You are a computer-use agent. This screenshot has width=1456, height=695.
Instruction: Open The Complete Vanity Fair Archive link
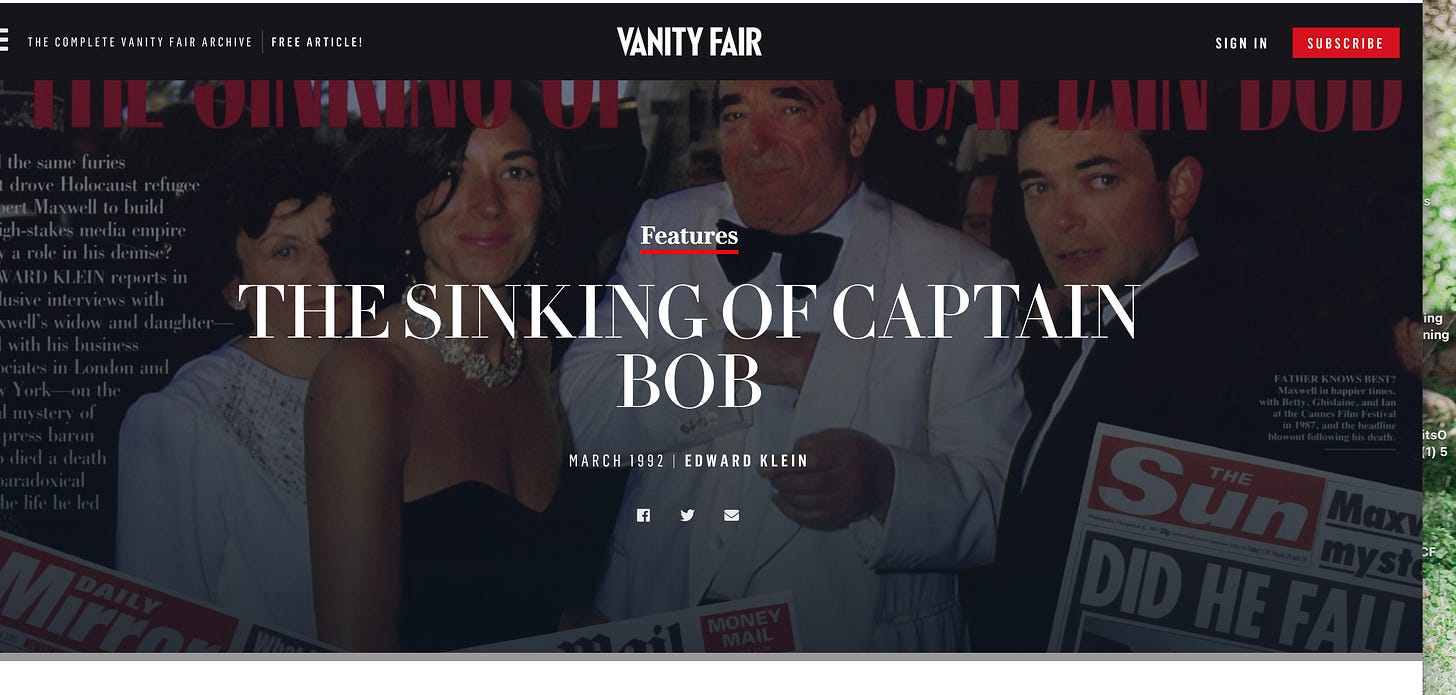[x=140, y=42]
